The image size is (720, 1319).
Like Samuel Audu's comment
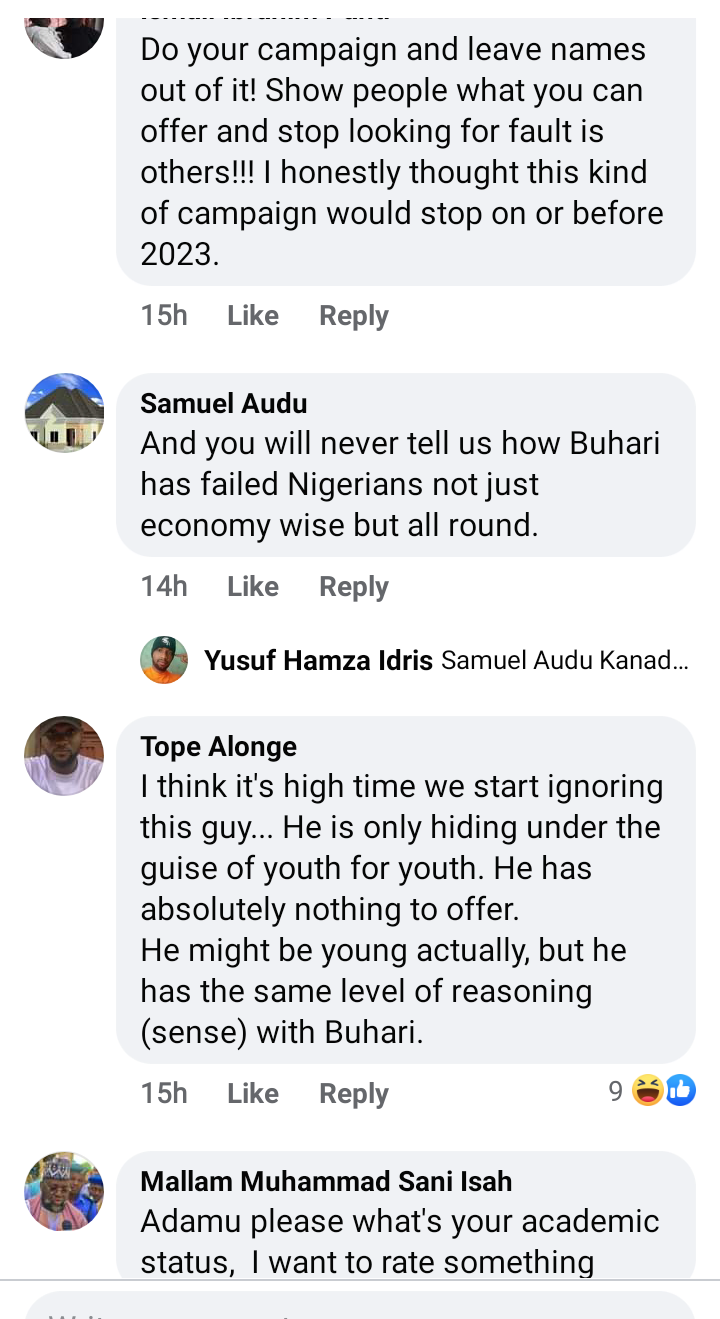click(252, 586)
